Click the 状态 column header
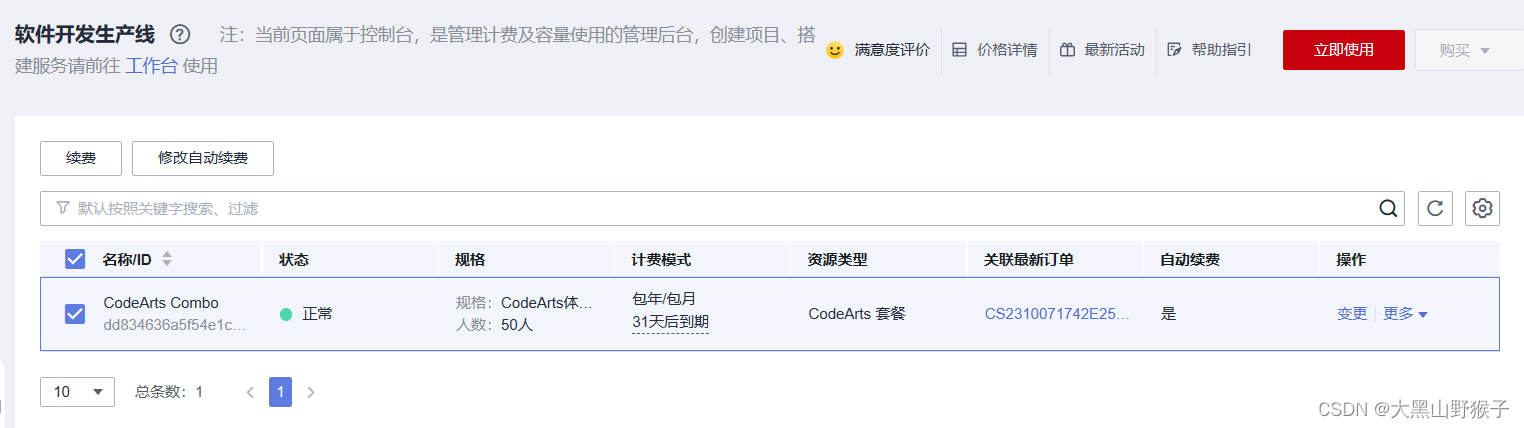The width and height of the screenshot is (1524, 428). click(x=294, y=259)
